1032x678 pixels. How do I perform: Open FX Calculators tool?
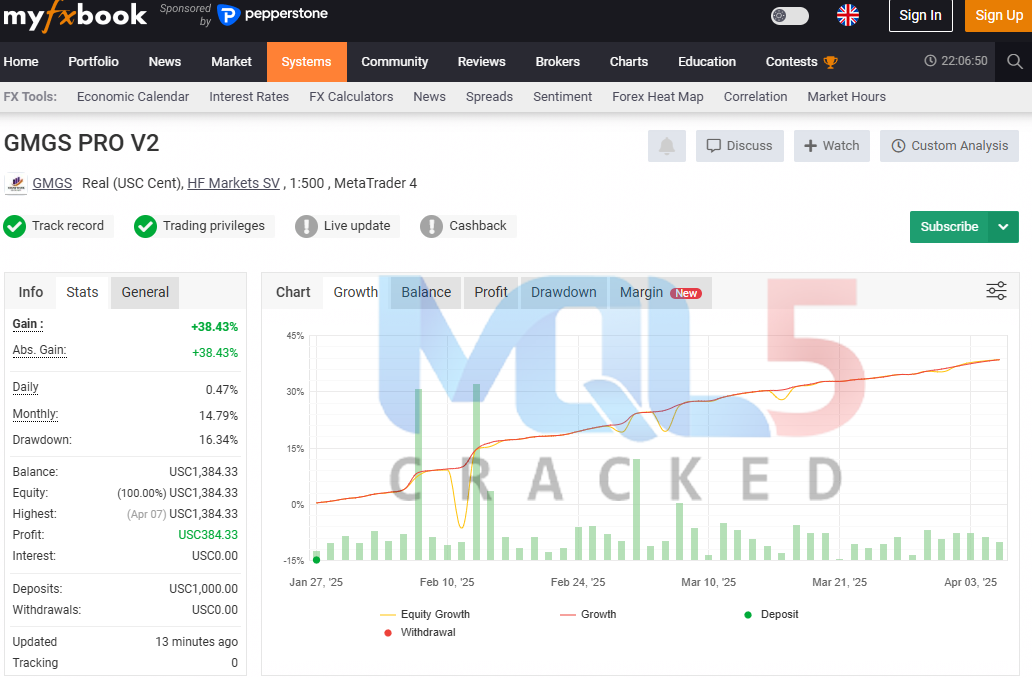click(x=351, y=97)
